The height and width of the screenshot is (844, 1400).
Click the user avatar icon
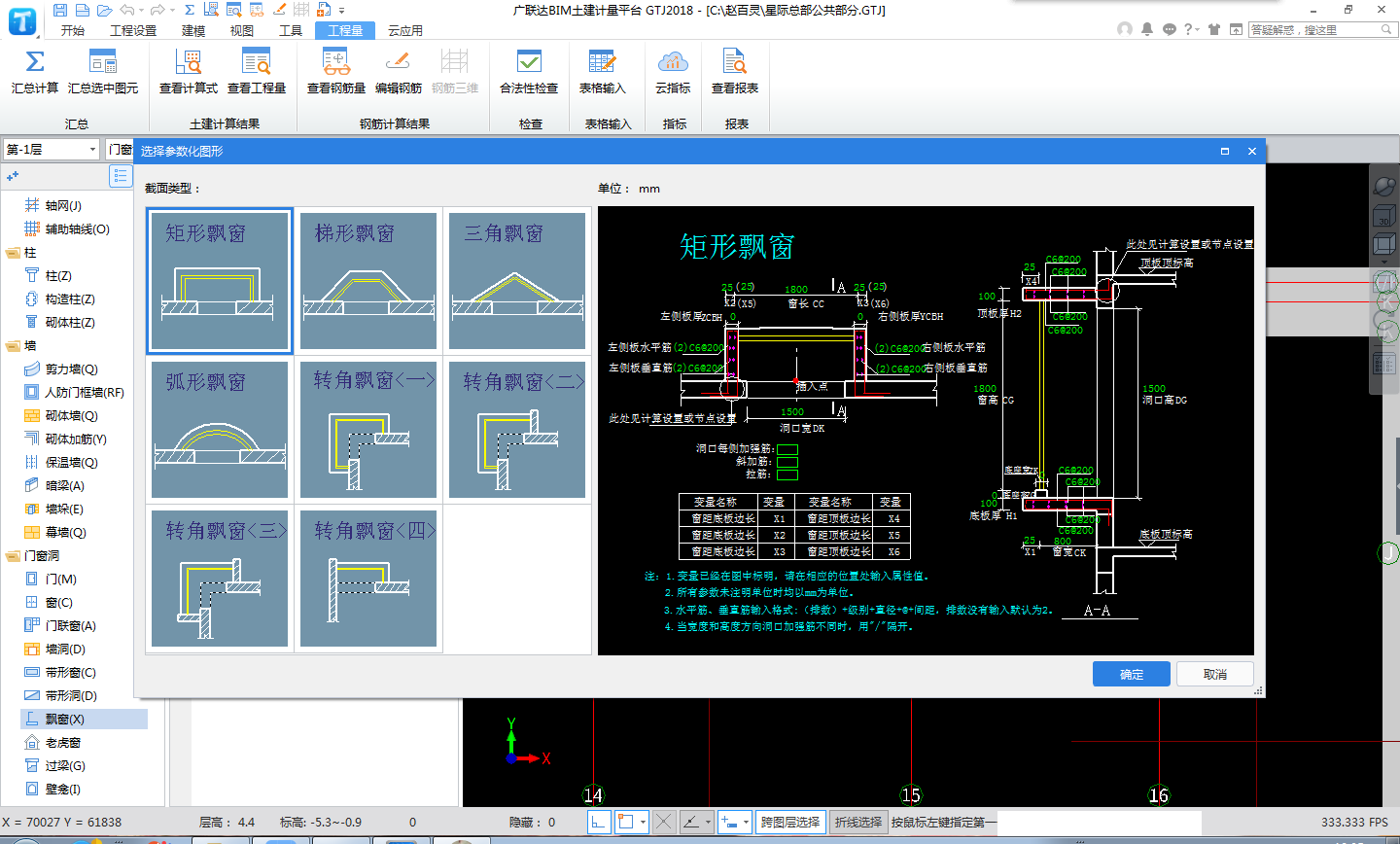[1125, 29]
